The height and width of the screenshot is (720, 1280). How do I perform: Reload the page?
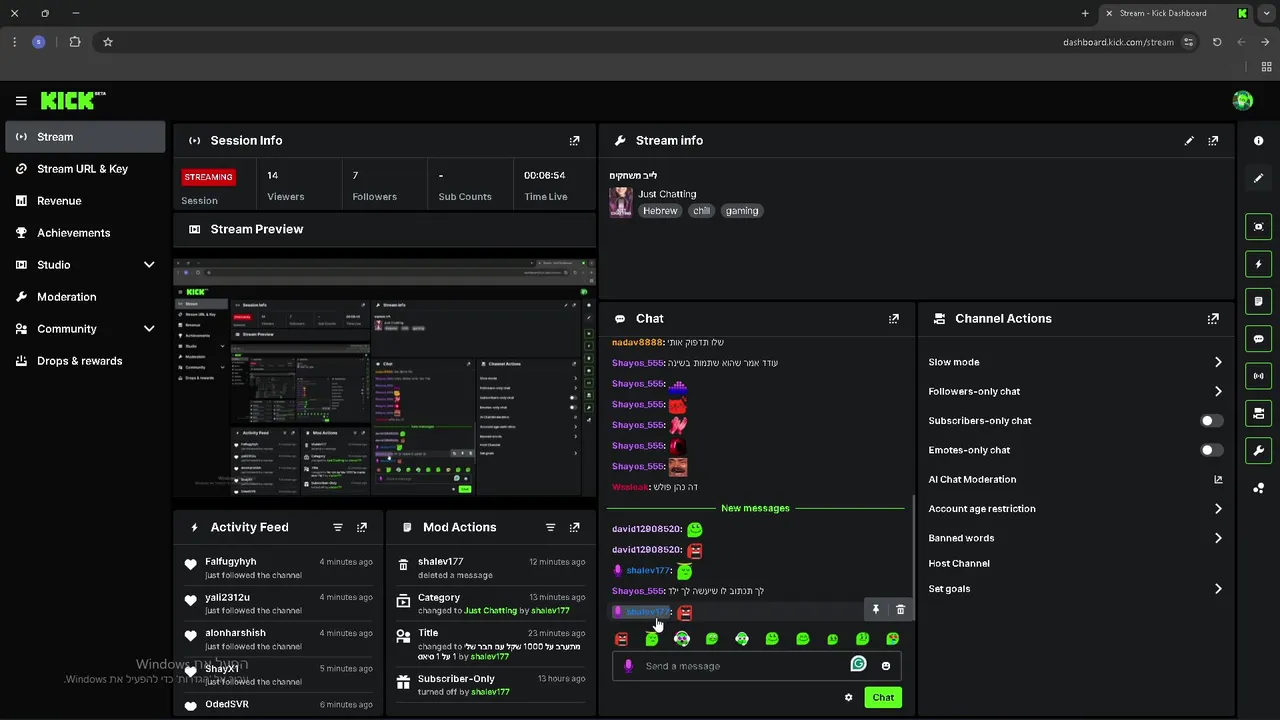click(1217, 42)
